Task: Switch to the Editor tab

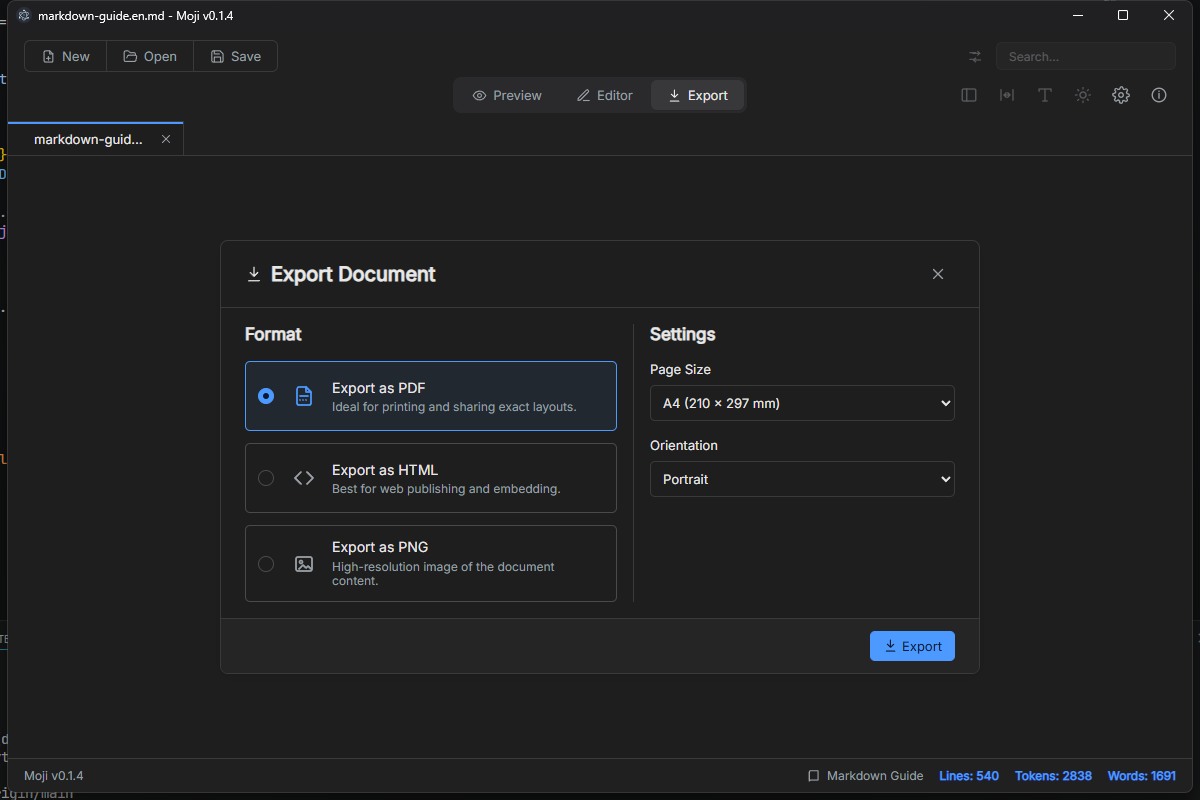Action: (605, 95)
